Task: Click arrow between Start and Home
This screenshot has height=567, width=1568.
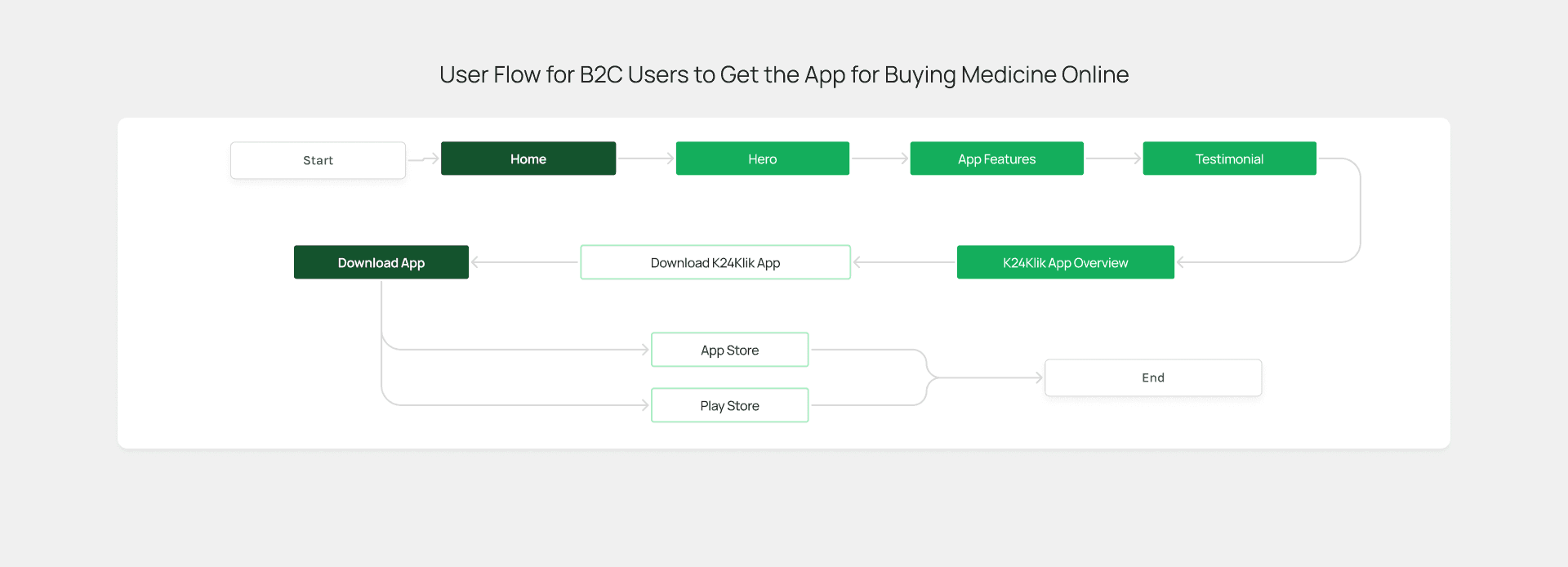Action: tap(424, 159)
